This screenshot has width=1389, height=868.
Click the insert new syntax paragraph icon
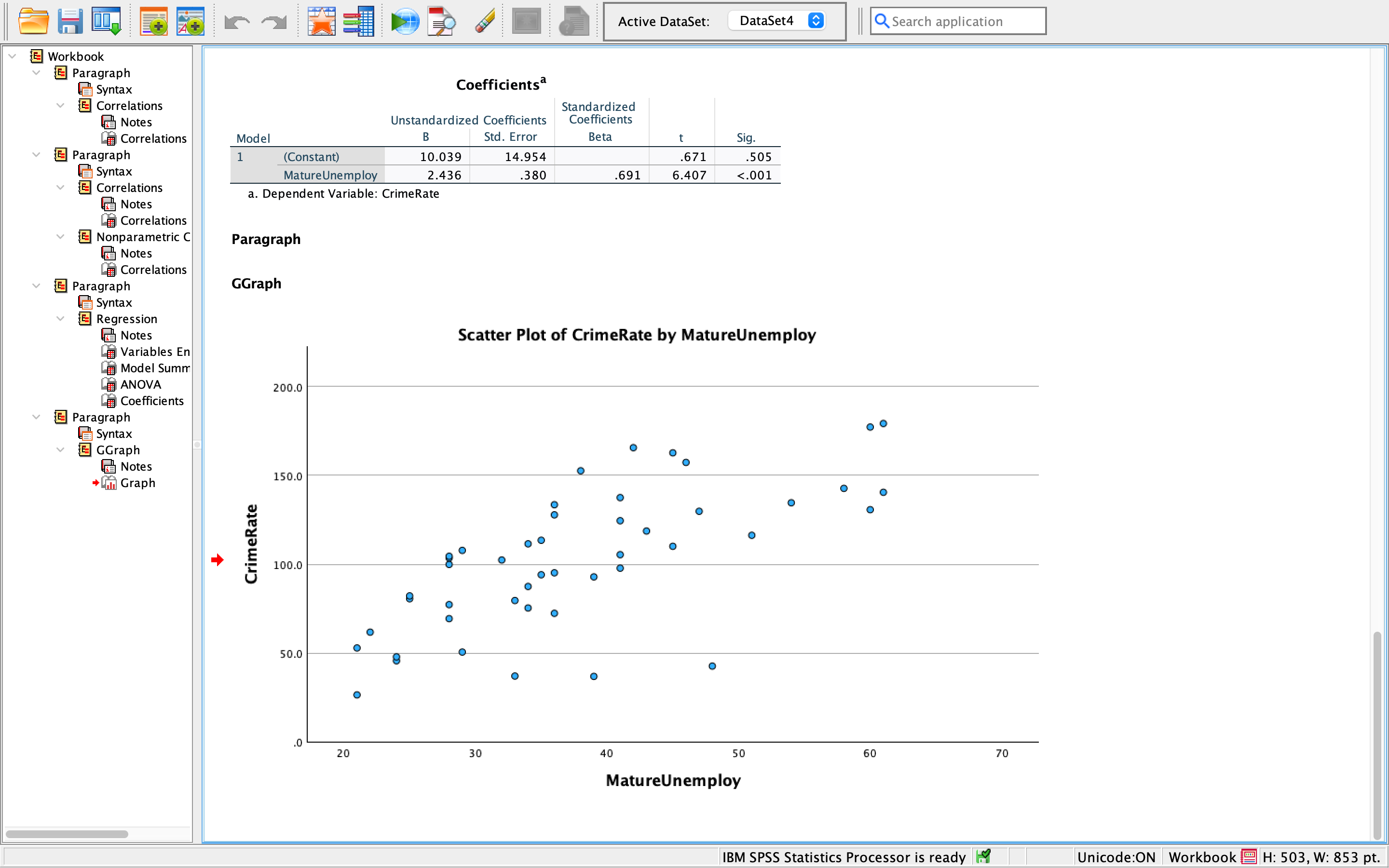[154, 21]
